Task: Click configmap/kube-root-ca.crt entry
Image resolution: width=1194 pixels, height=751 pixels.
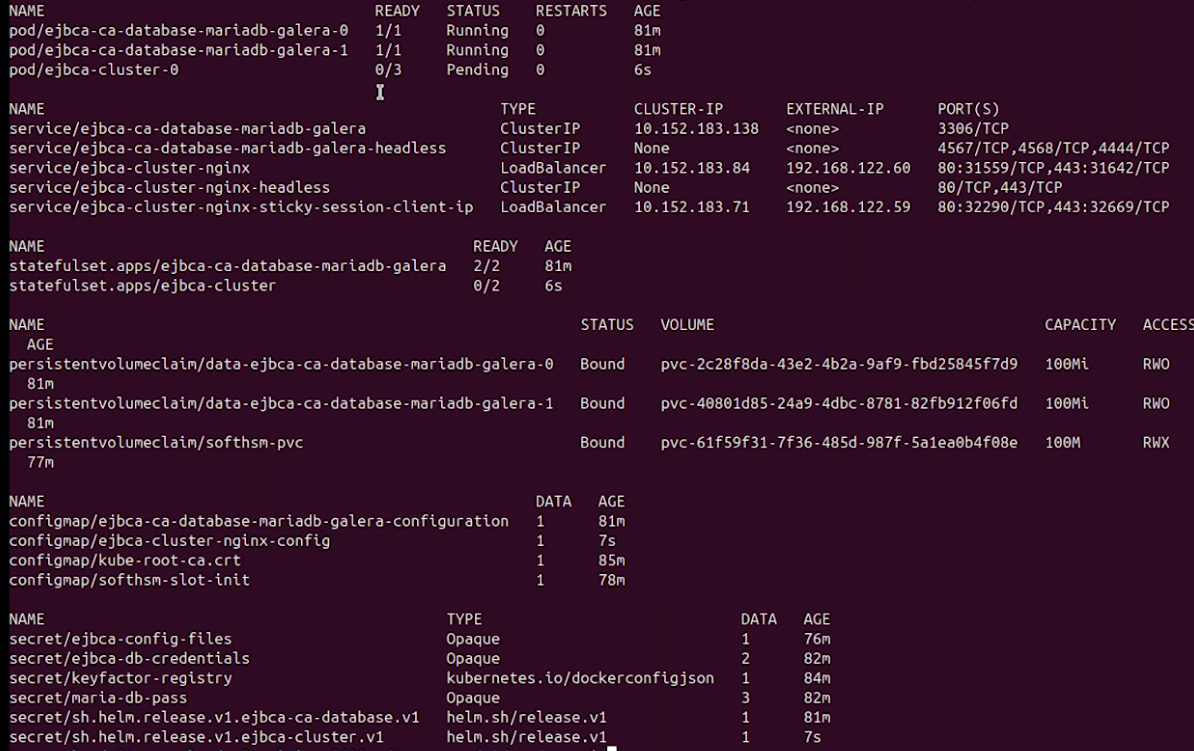Action: pyautogui.click(x=125, y=560)
